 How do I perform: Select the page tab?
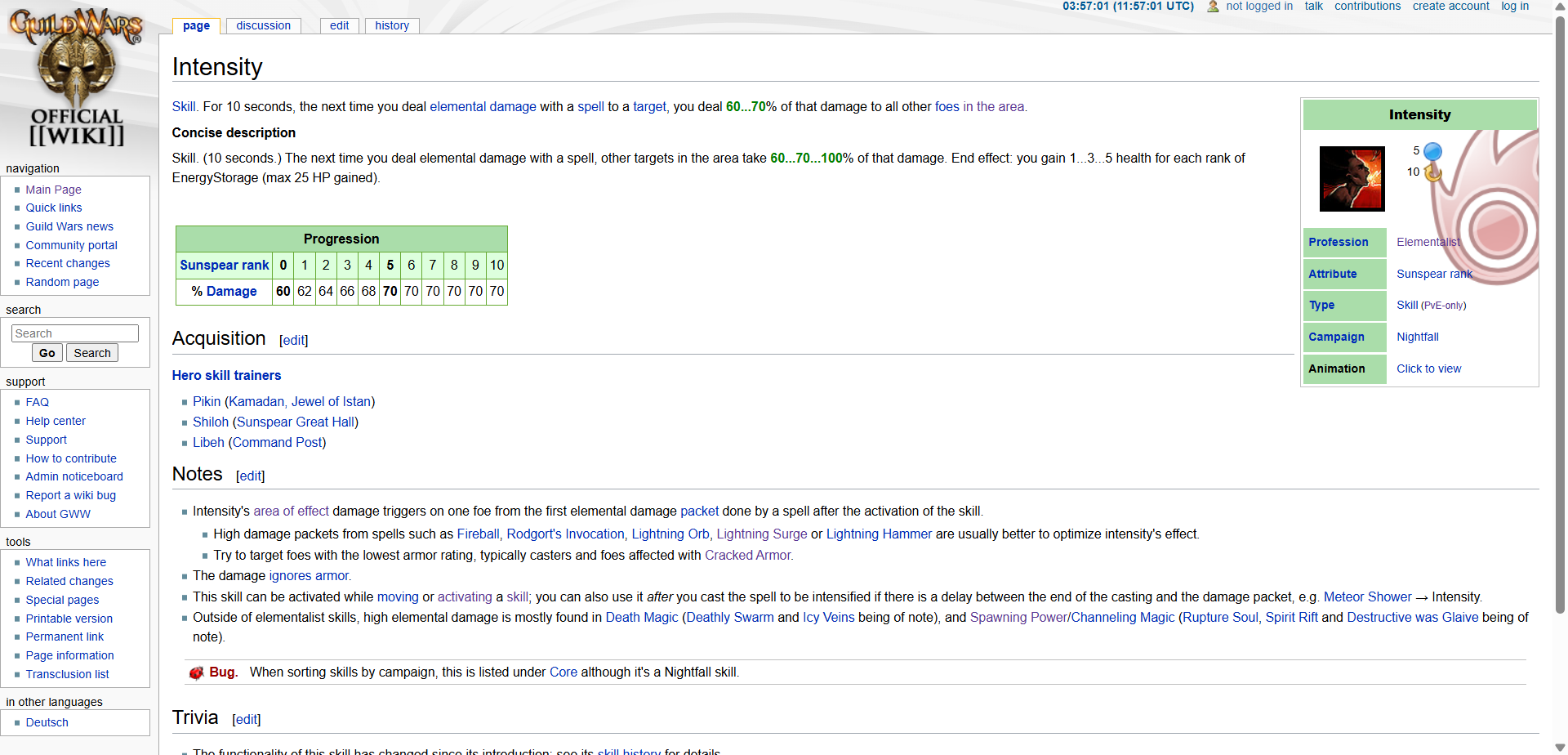tap(196, 25)
